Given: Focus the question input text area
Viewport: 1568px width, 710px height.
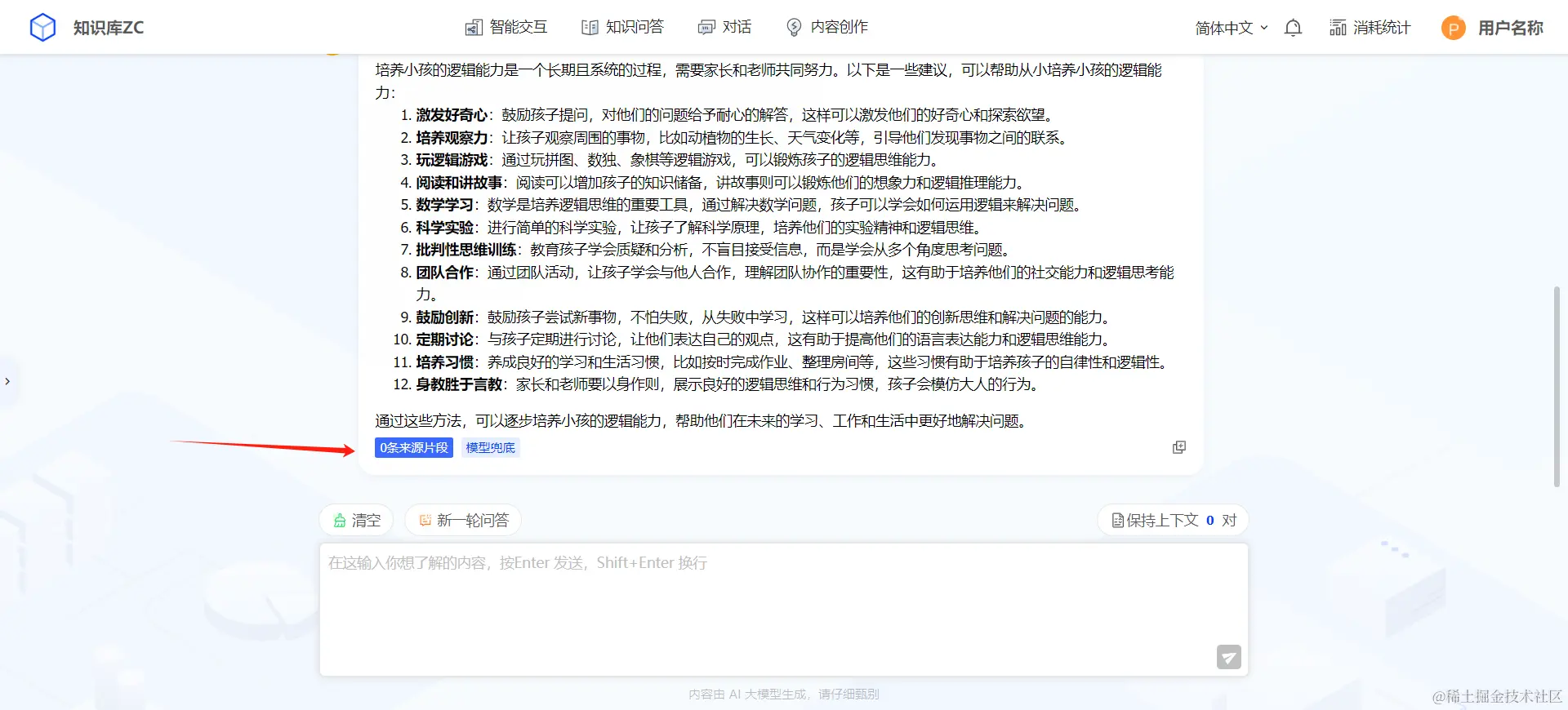Looking at the screenshot, I should (x=784, y=610).
